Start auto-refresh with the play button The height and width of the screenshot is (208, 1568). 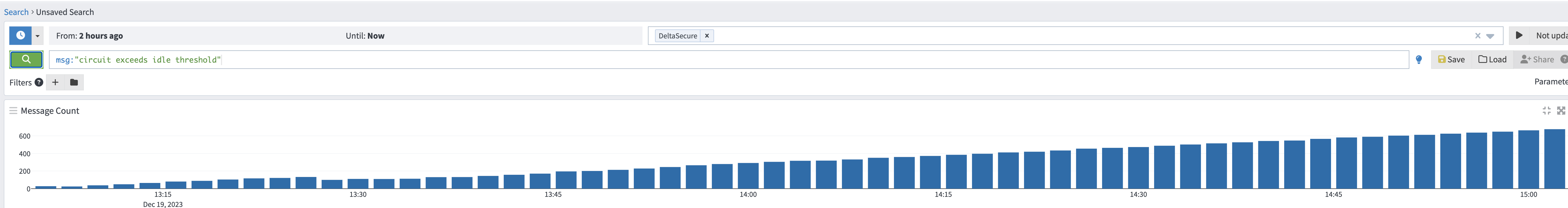pyautogui.click(x=1519, y=35)
